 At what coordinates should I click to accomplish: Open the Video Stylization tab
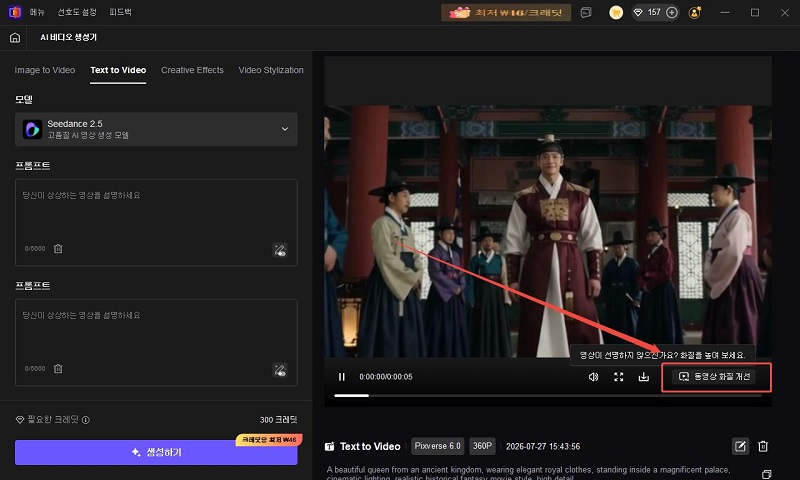[x=271, y=70]
